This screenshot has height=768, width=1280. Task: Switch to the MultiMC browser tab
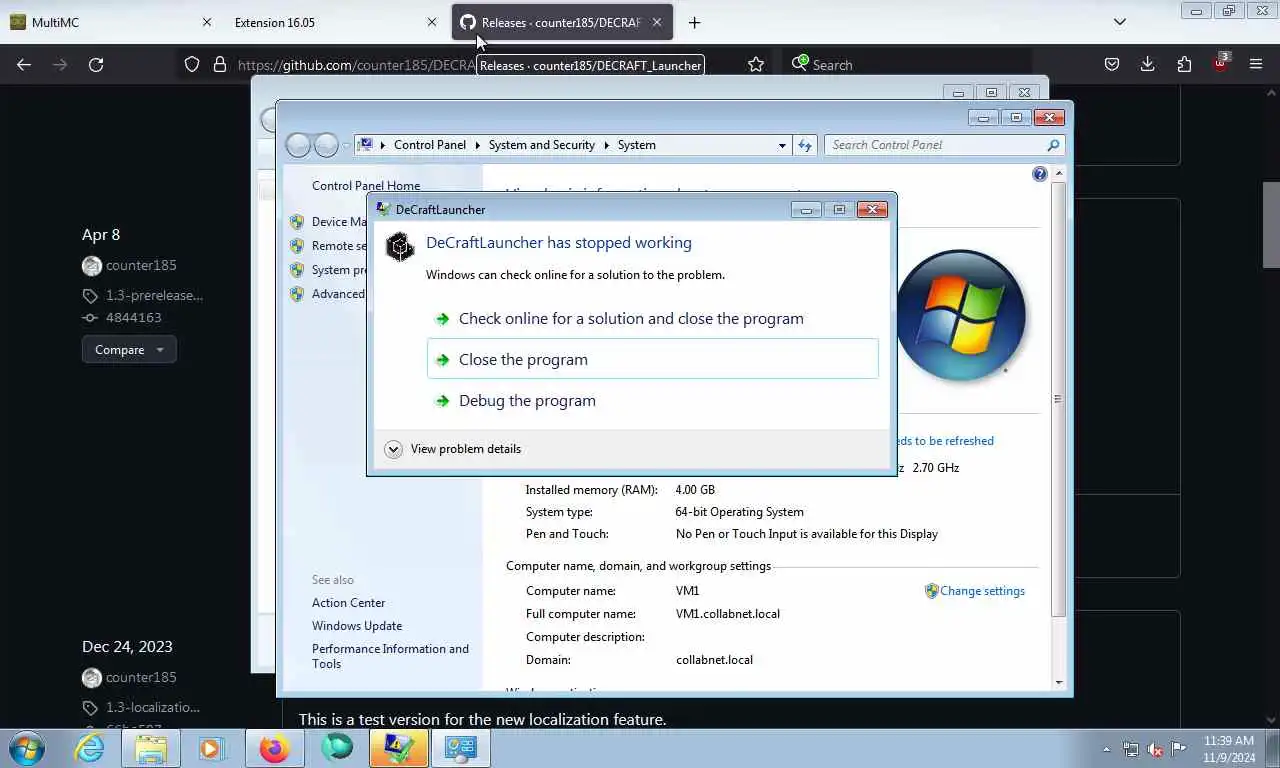point(111,22)
